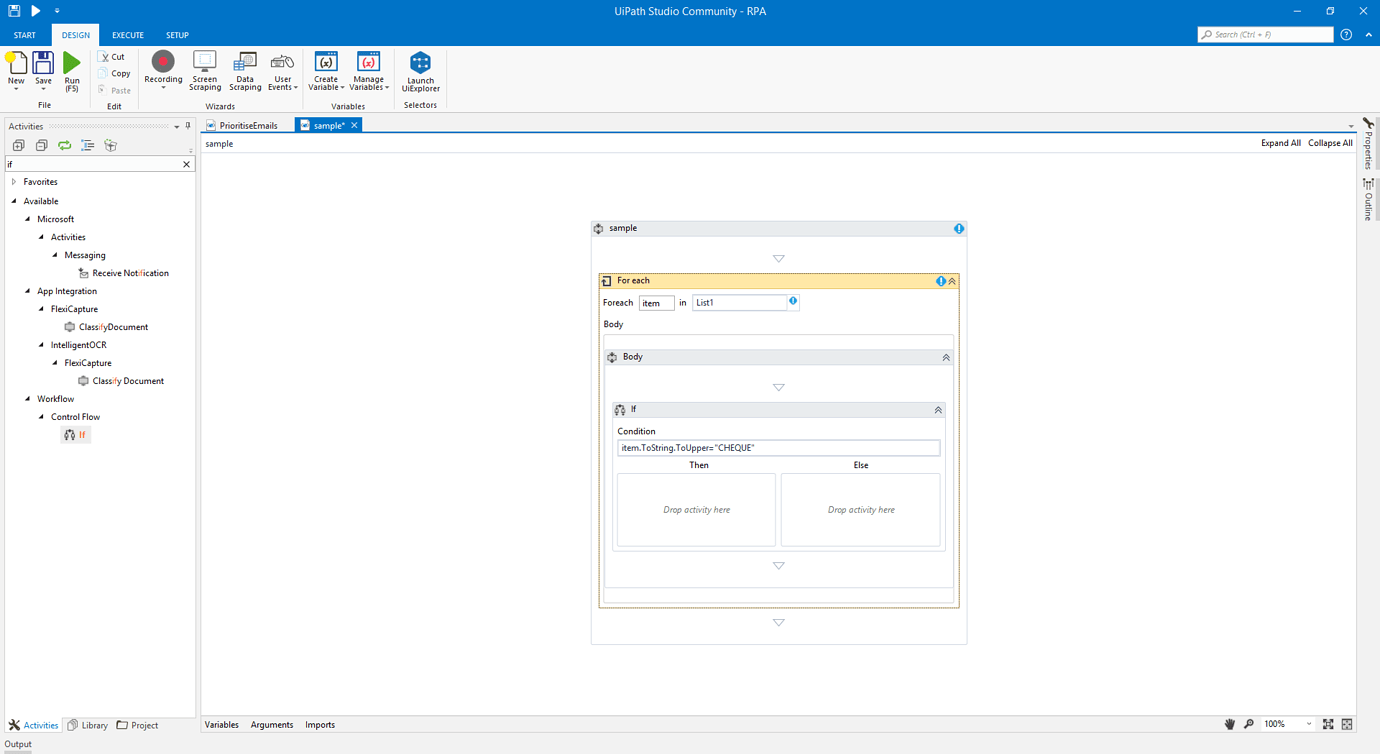The height and width of the screenshot is (754, 1380).
Task: Collapse the Body sequence
Action: (945, 357)
